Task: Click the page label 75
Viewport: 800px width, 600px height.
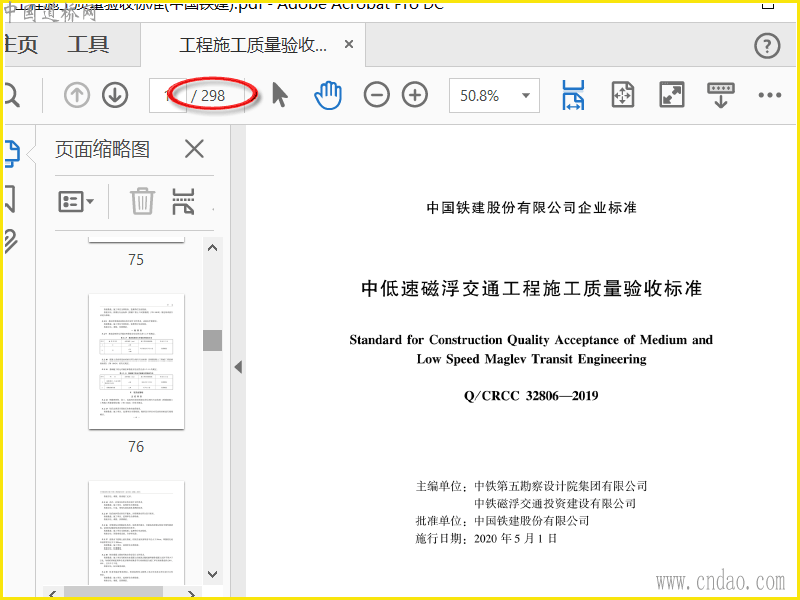Action: pos(136,260)
